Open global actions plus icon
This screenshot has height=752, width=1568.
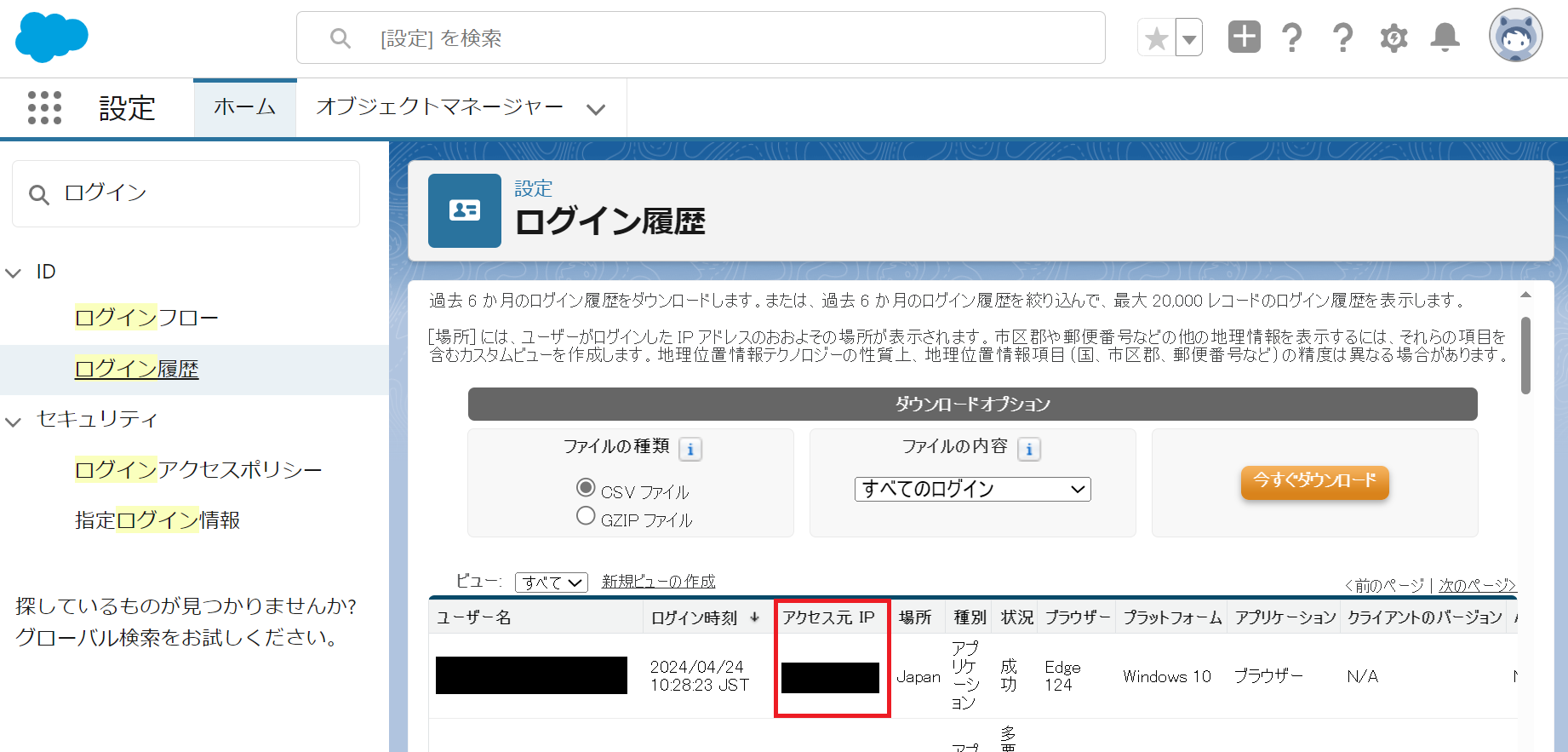(x=1244, y=37)
